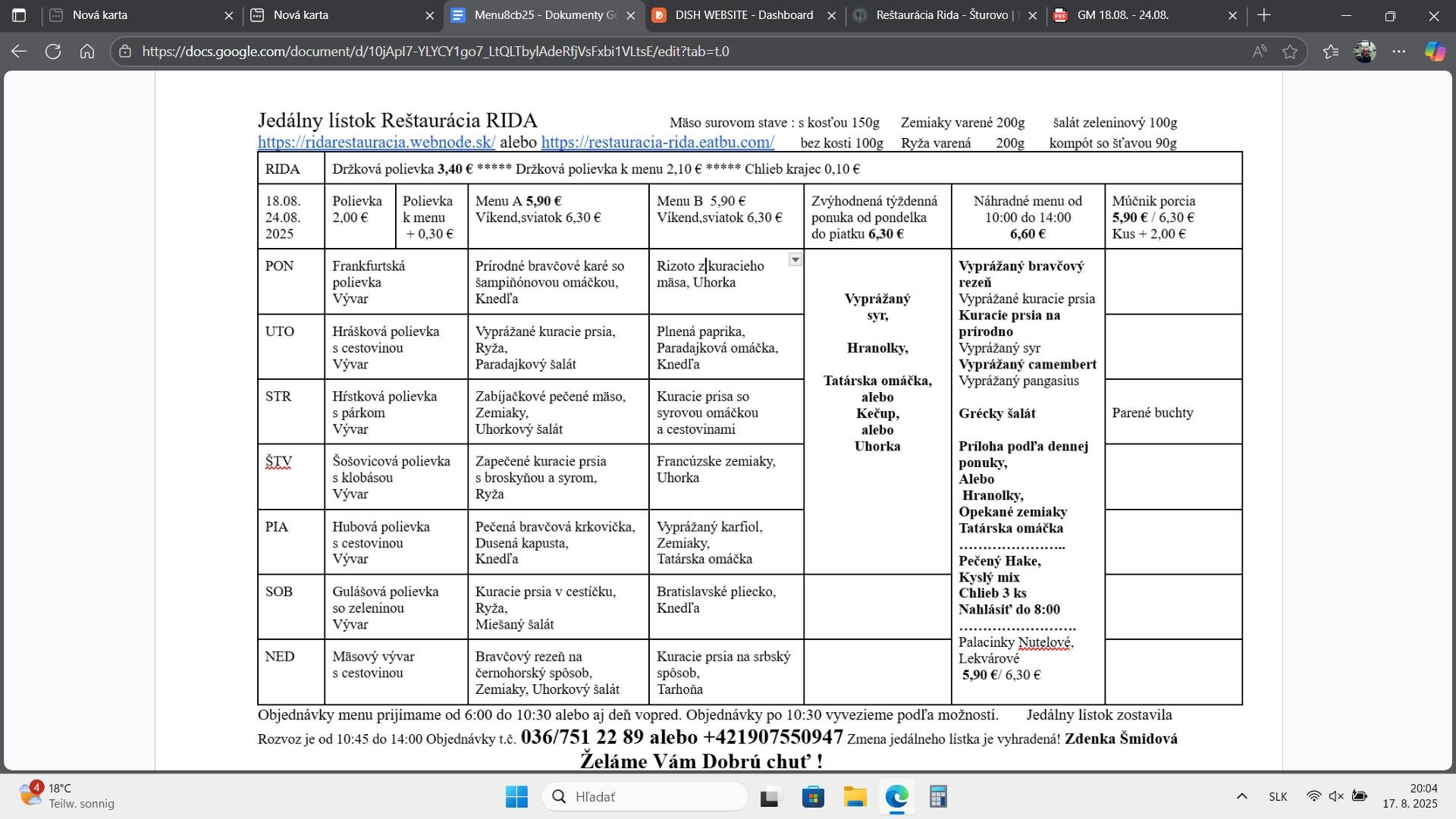Close the Menu8cb25 Google Docs tab
This screenshot has height=819, width=1456.
click(x=631, y=15)
